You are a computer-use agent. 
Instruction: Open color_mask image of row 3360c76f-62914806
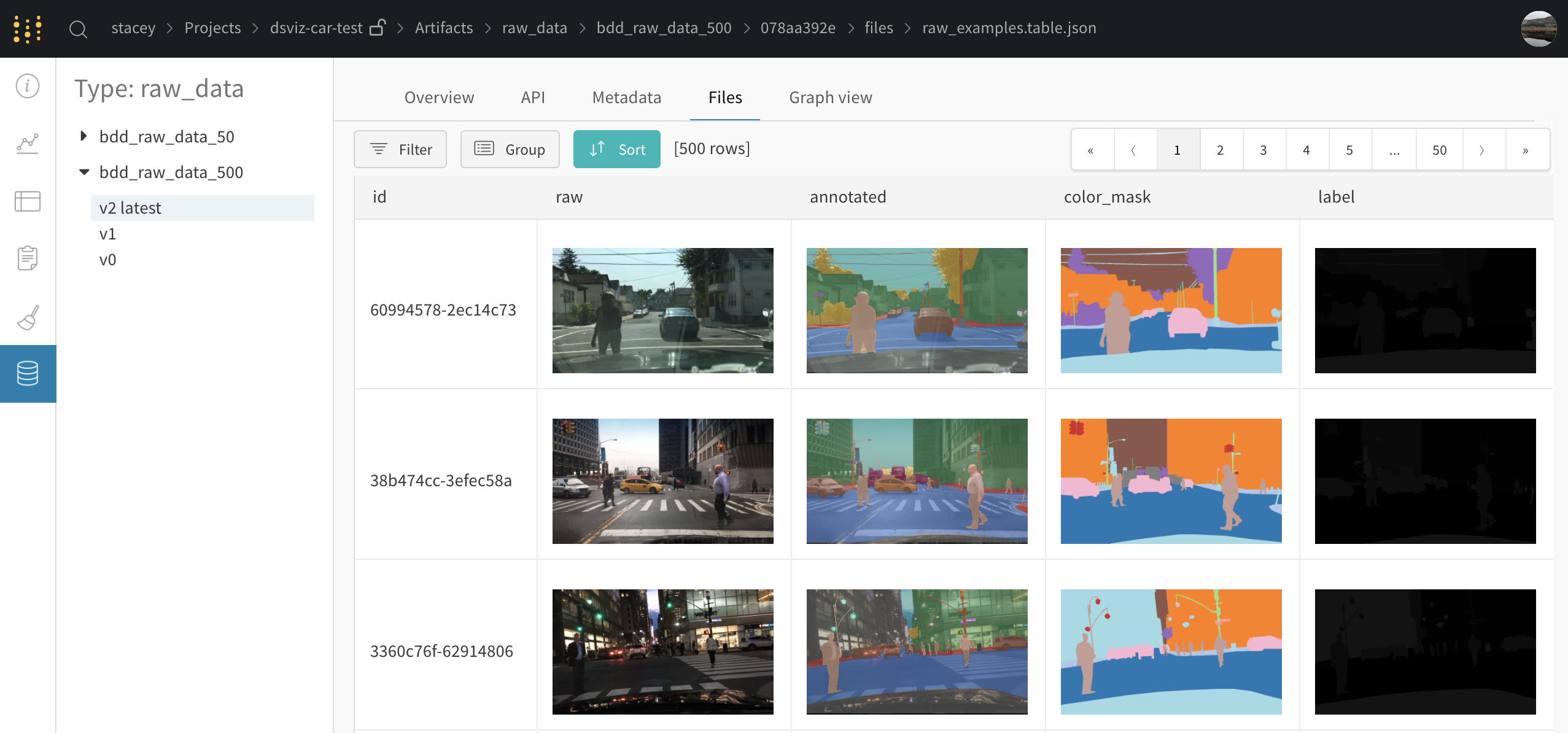point(1171,652)
